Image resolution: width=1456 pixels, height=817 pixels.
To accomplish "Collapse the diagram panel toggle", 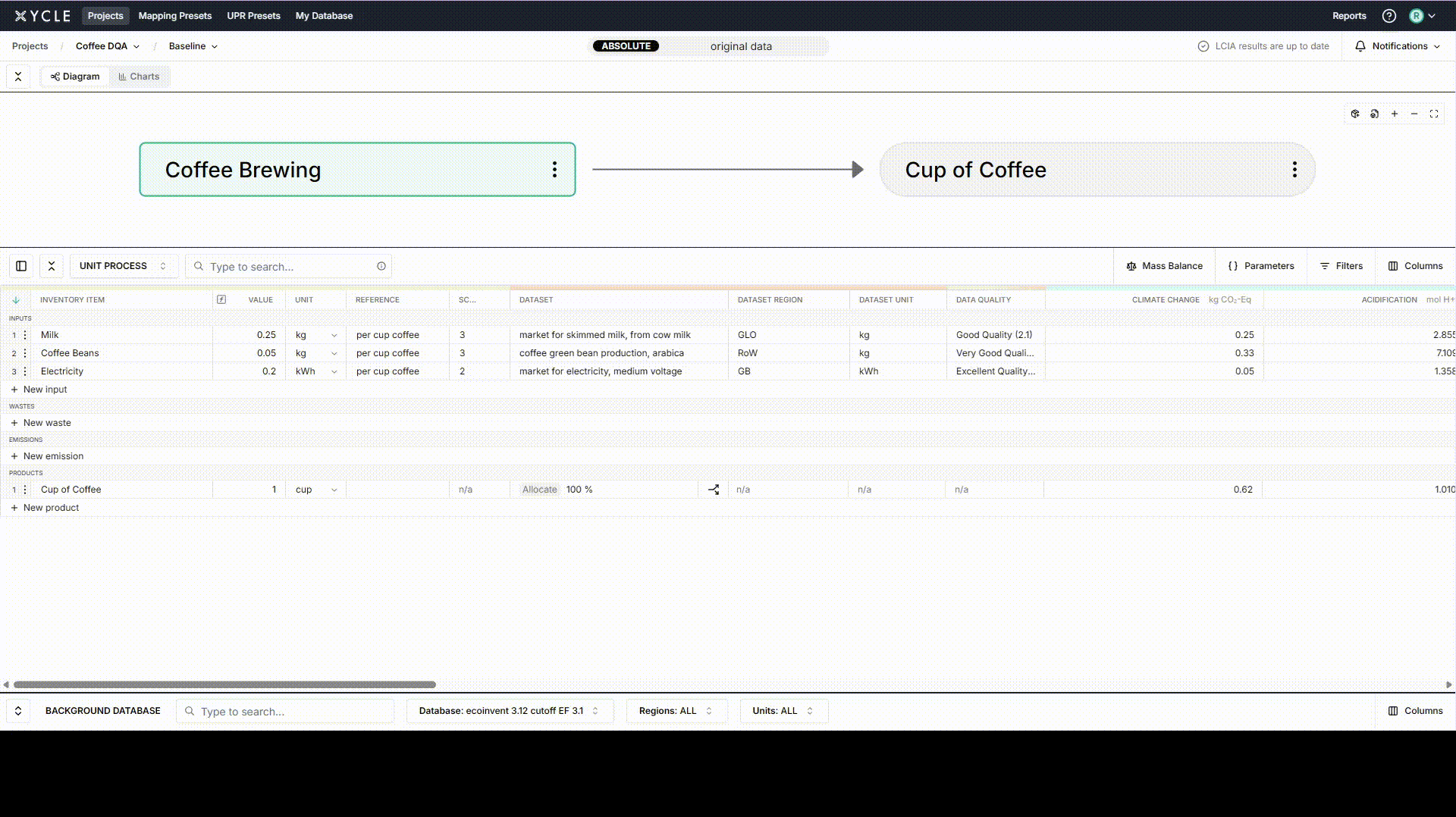I will point(18,77).
